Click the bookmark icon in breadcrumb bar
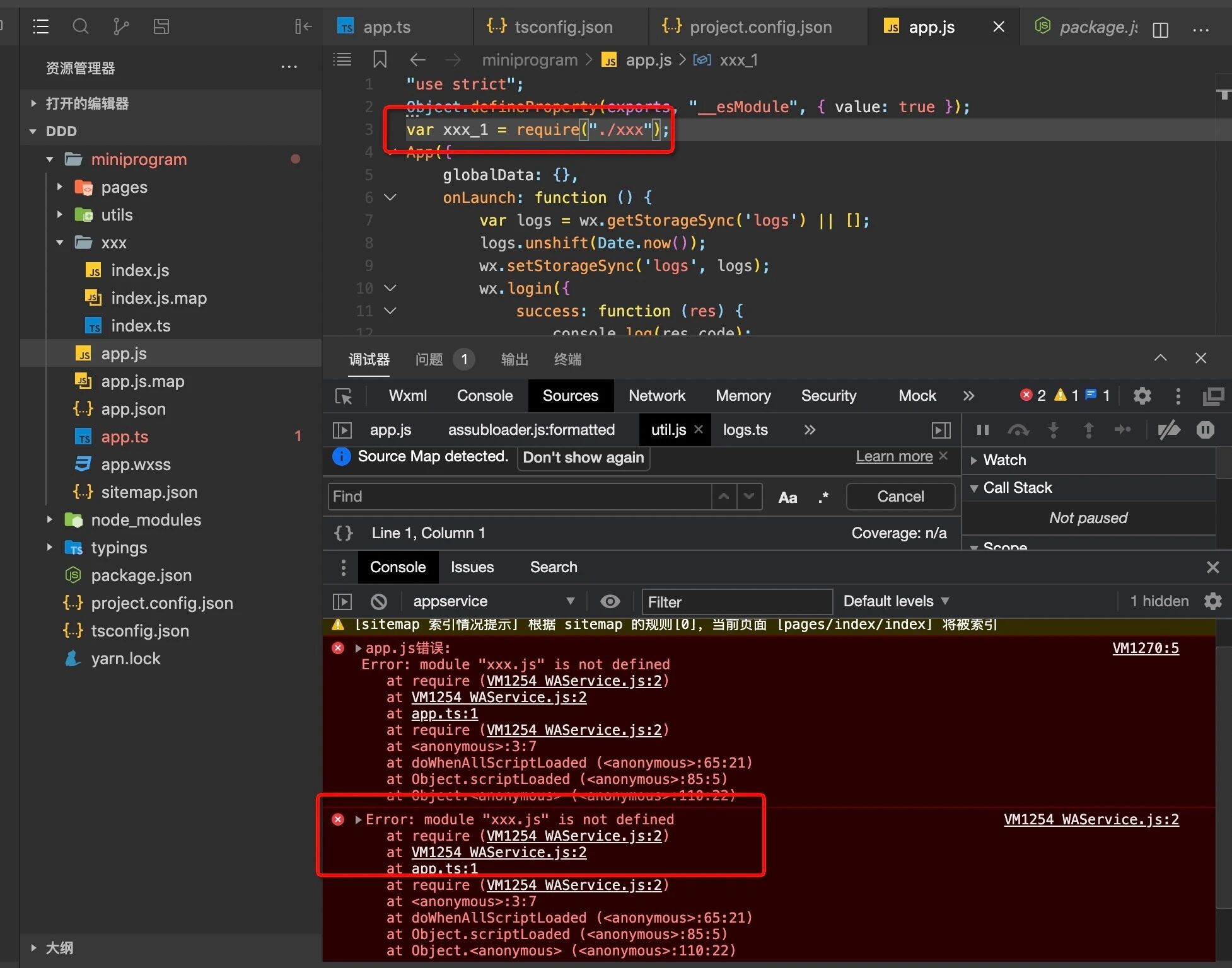The height and width of the screenshot is (968, 1232). [380, 60]
